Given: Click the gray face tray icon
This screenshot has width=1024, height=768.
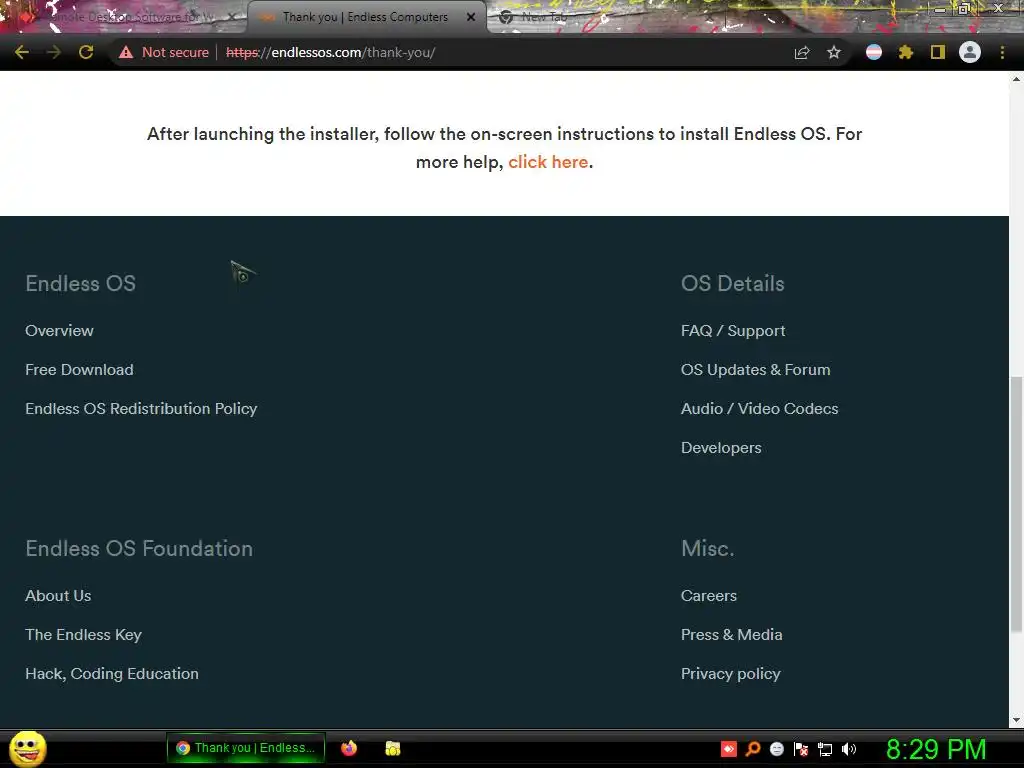Looking at the screenshot, I should point(776,749).
